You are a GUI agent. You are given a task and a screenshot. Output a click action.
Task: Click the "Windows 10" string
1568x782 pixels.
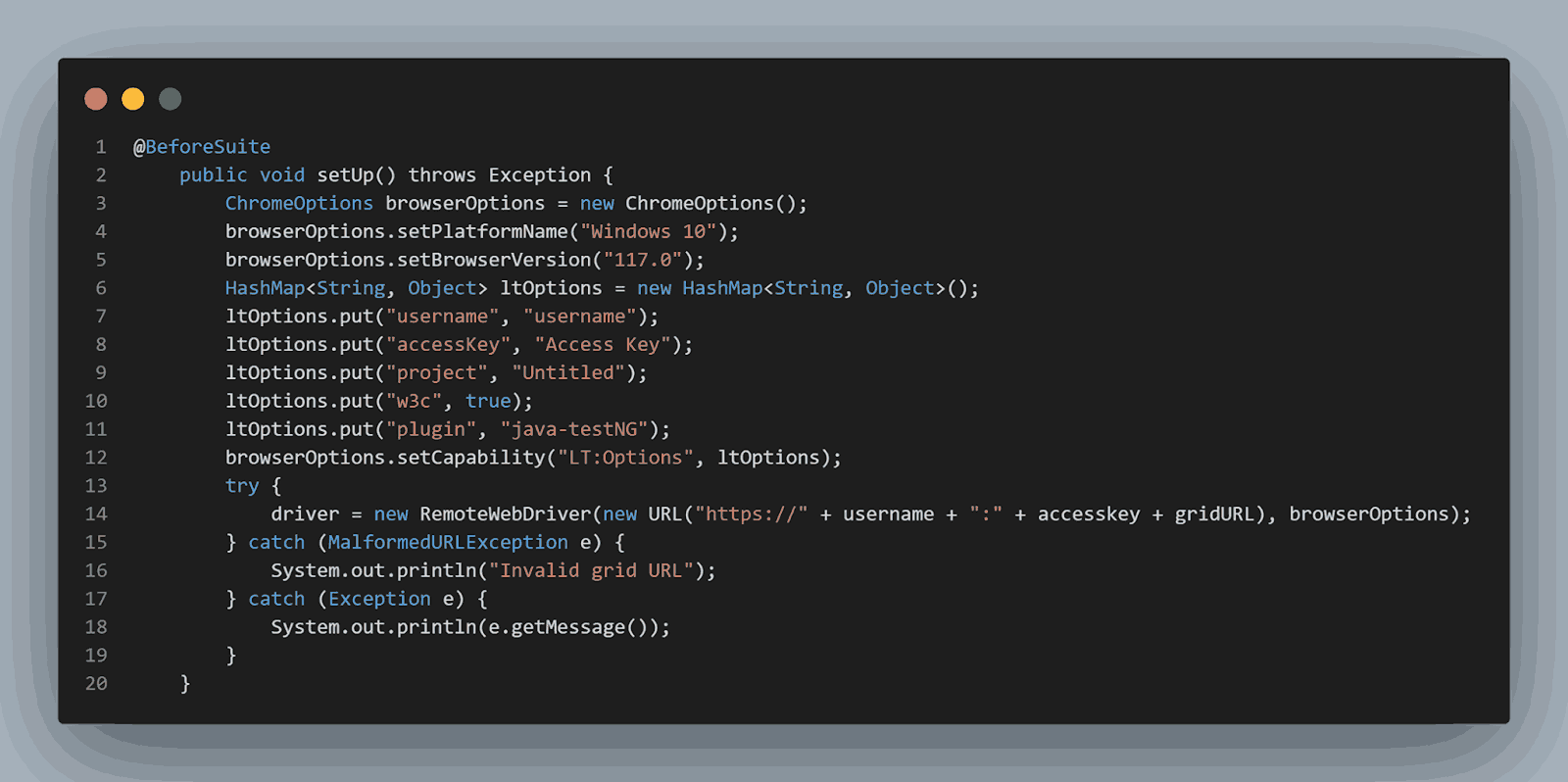(649, 232)
